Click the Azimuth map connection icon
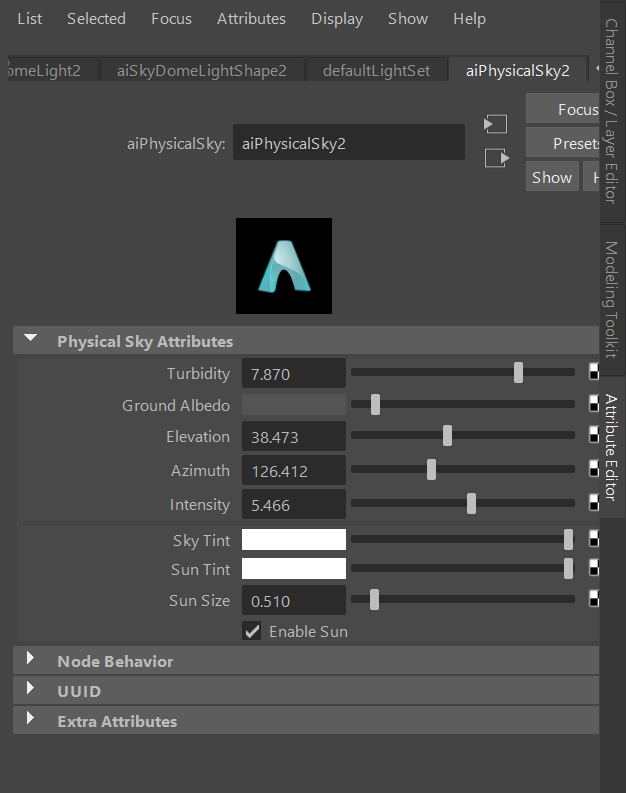The width and height of the screenshot is (626, 793). tap(594, 469)
